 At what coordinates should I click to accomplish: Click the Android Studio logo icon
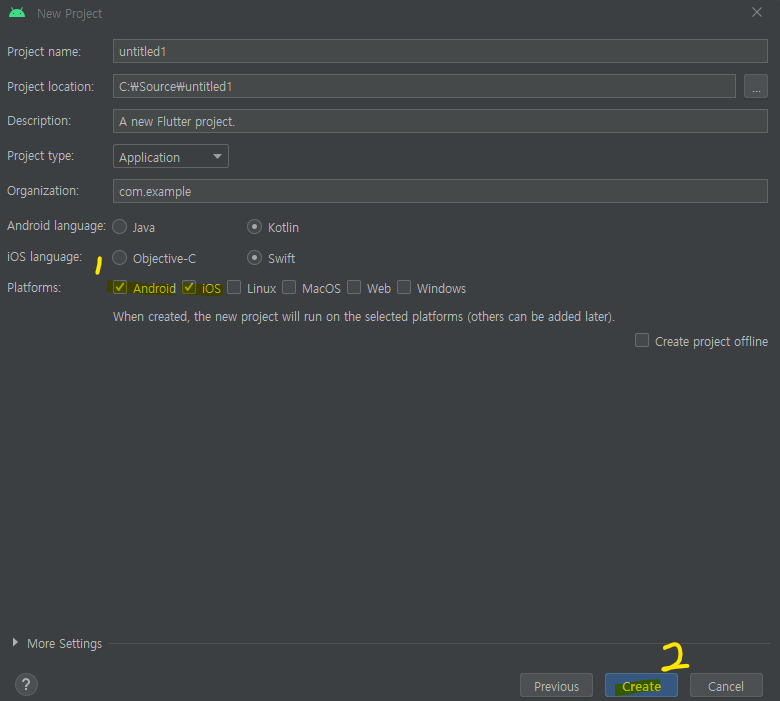17,13
